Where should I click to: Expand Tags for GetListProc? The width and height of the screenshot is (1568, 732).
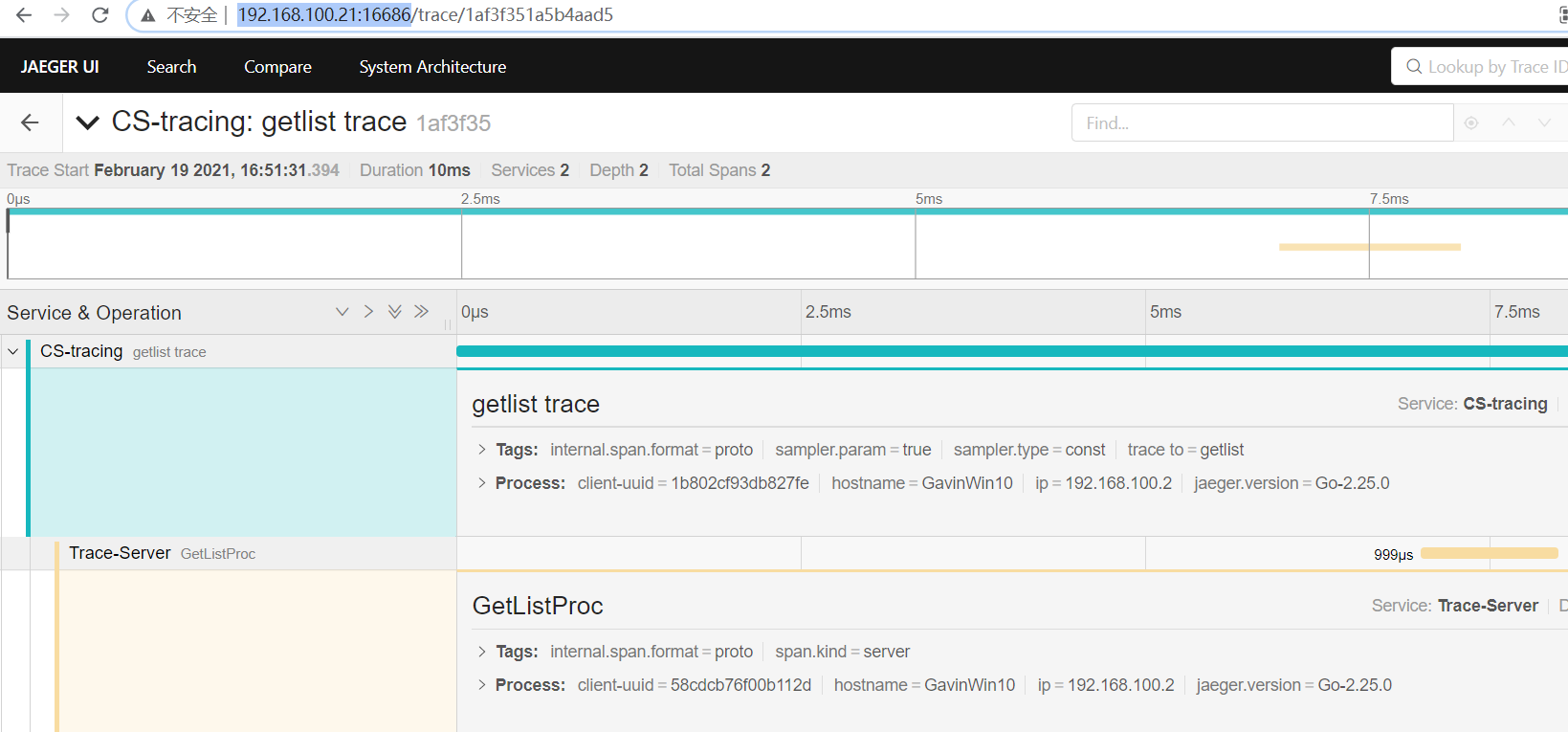pyautogui.click(x=481, y=652)
